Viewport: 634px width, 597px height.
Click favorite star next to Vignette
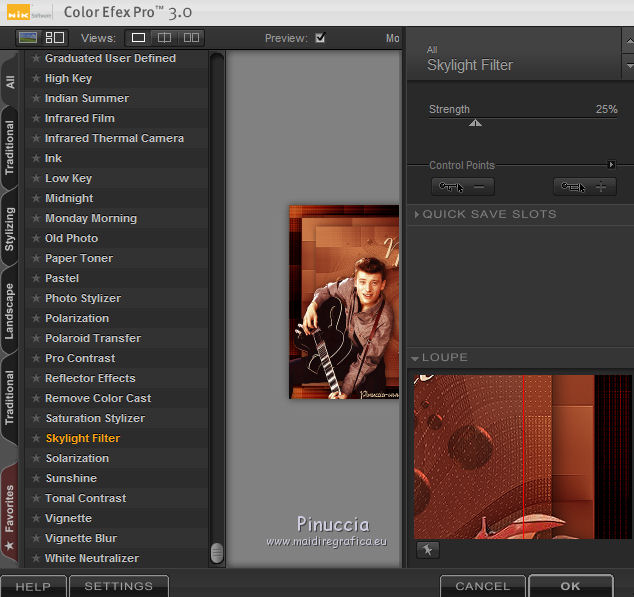tap(36, 519)
